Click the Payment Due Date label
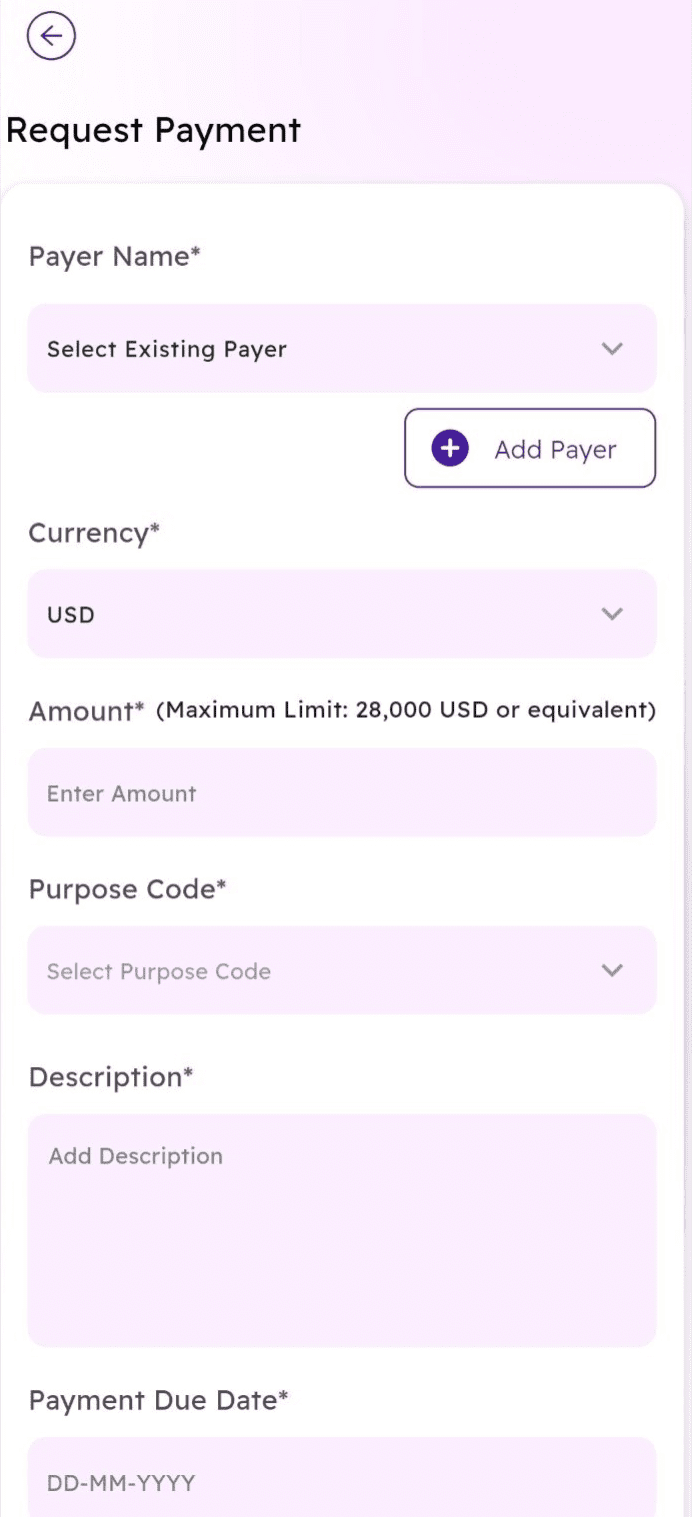Screen dimensions: 692x1517 (158, 1400)
